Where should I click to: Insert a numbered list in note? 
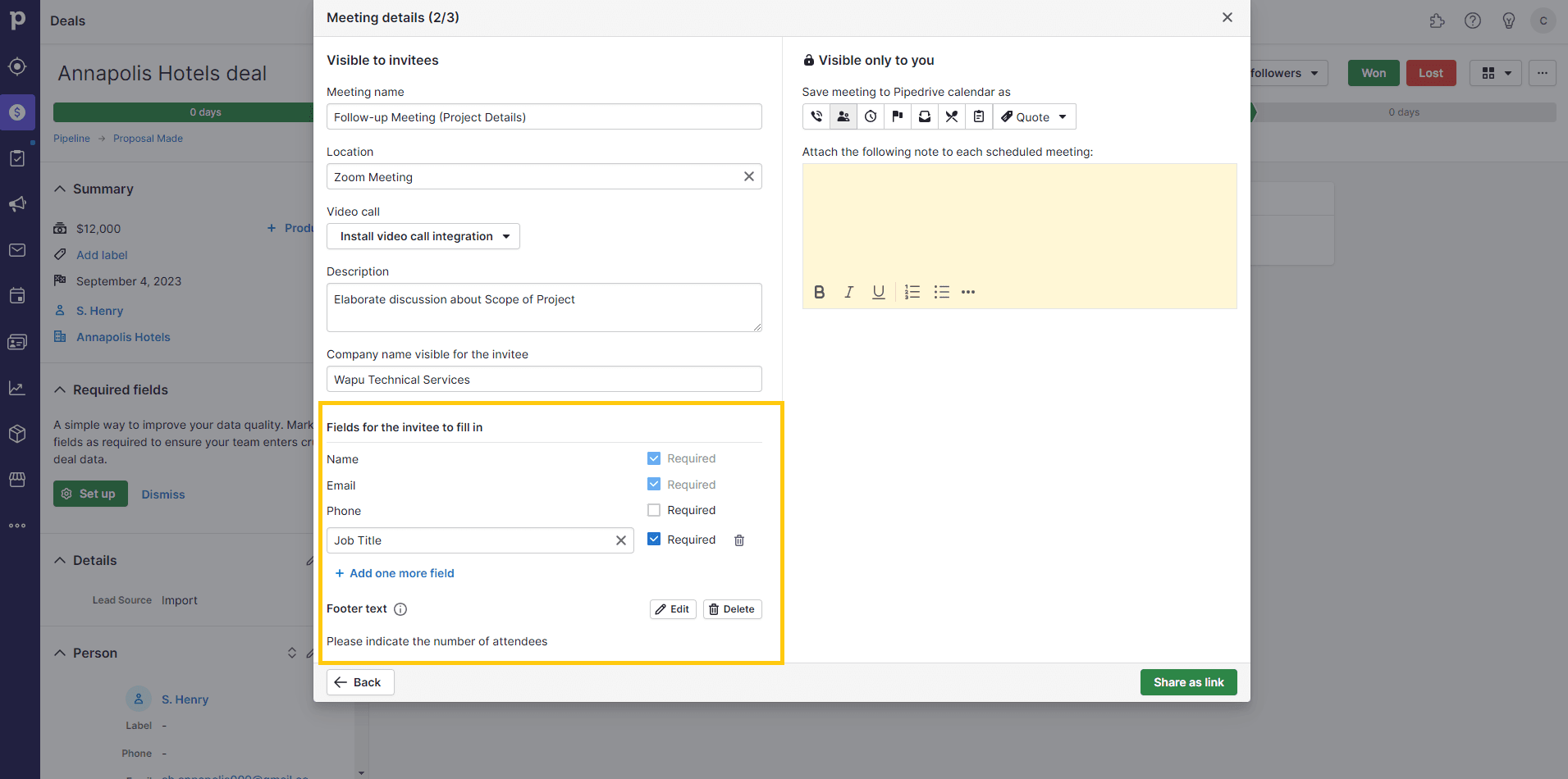tap(912, 292)
